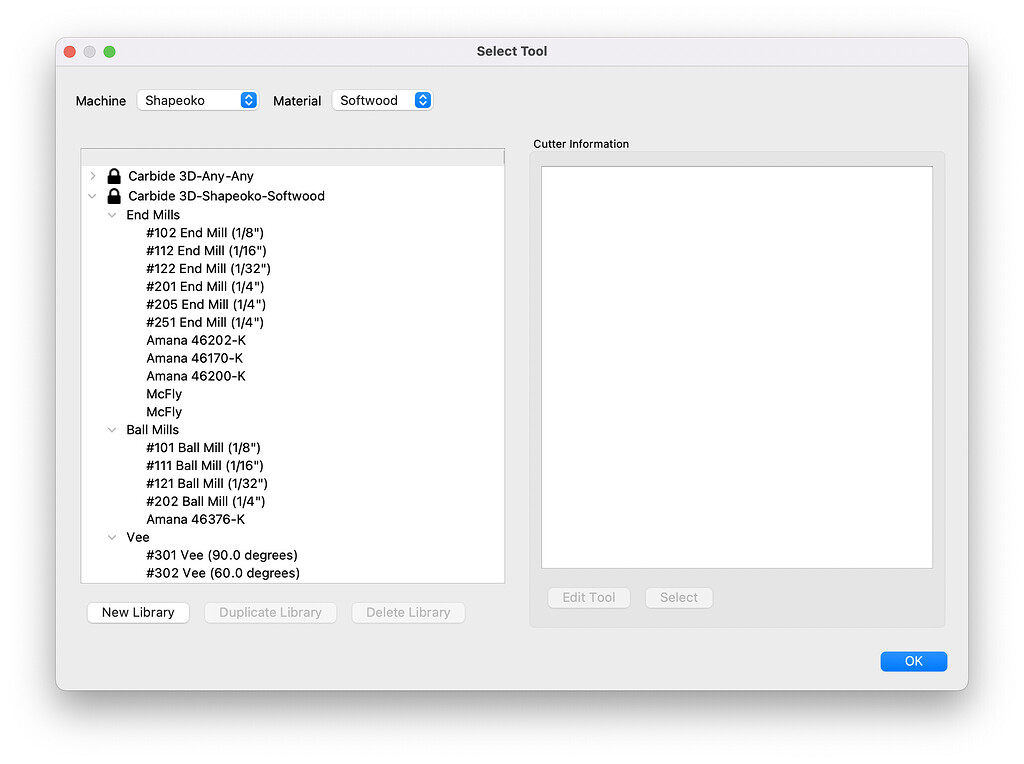Select the Amana 46200-K tool

[x=196, y=376]
